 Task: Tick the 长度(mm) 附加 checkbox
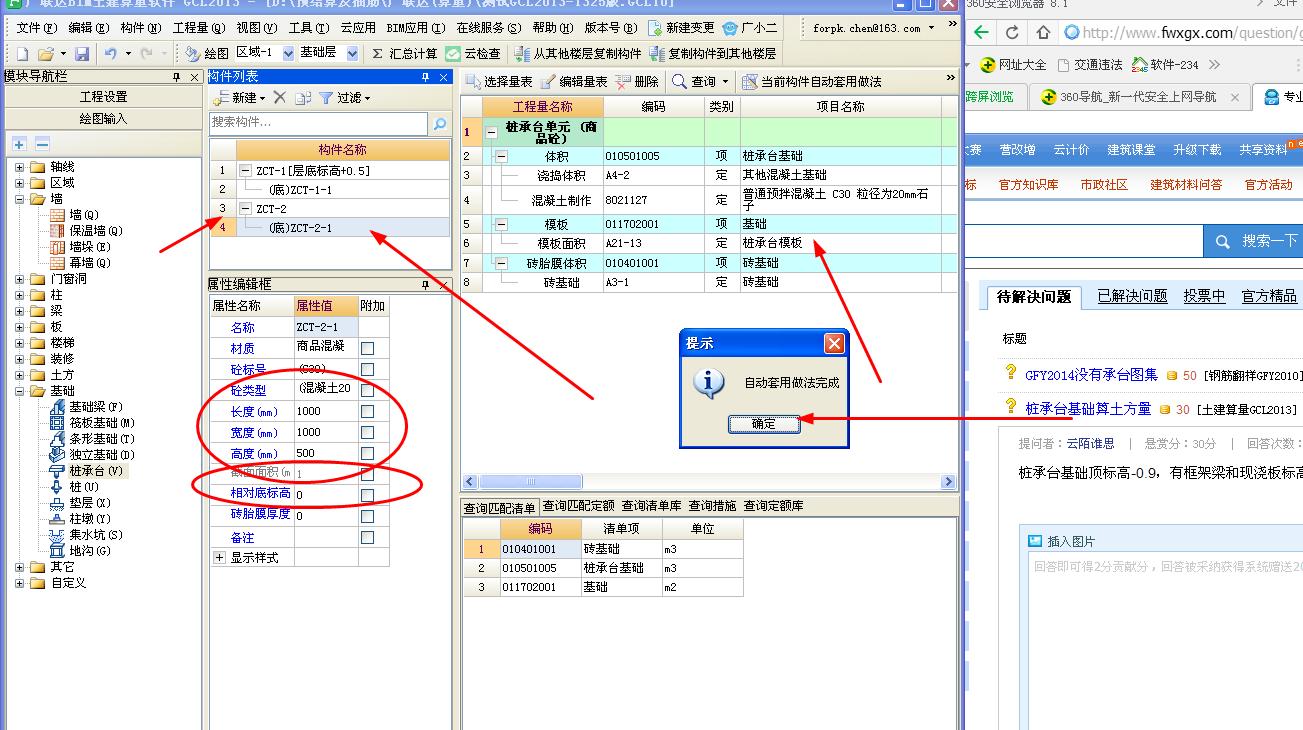pos(367,411)
